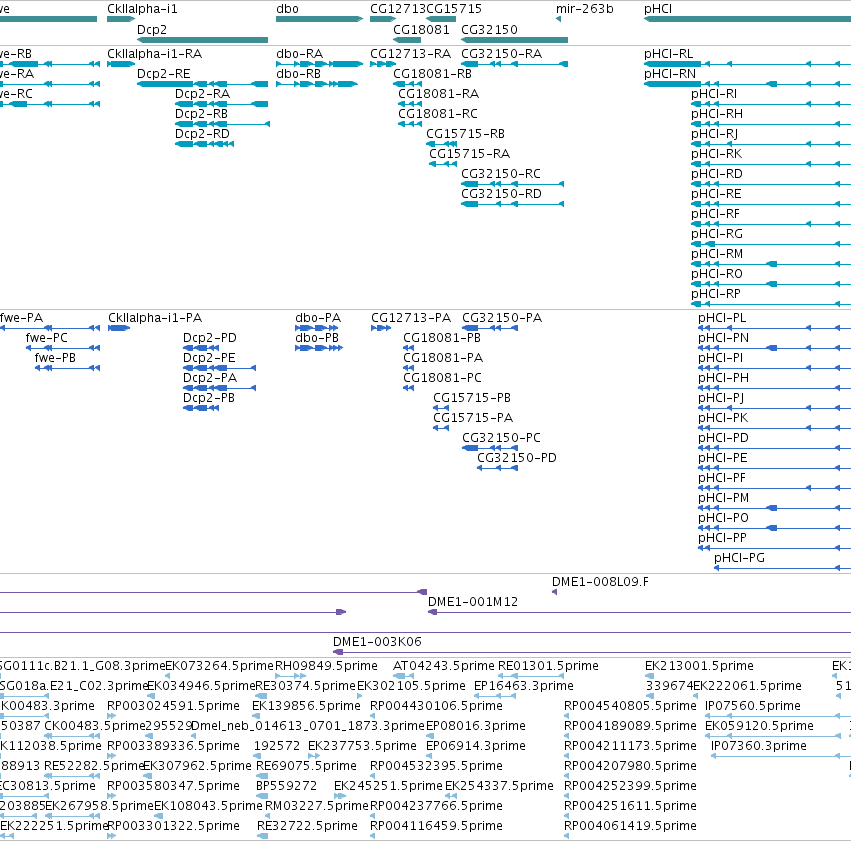The height and width of the screenshot is (841, 851).
Task: Click protein CG18081-PA label
Action: pos(443,358)
